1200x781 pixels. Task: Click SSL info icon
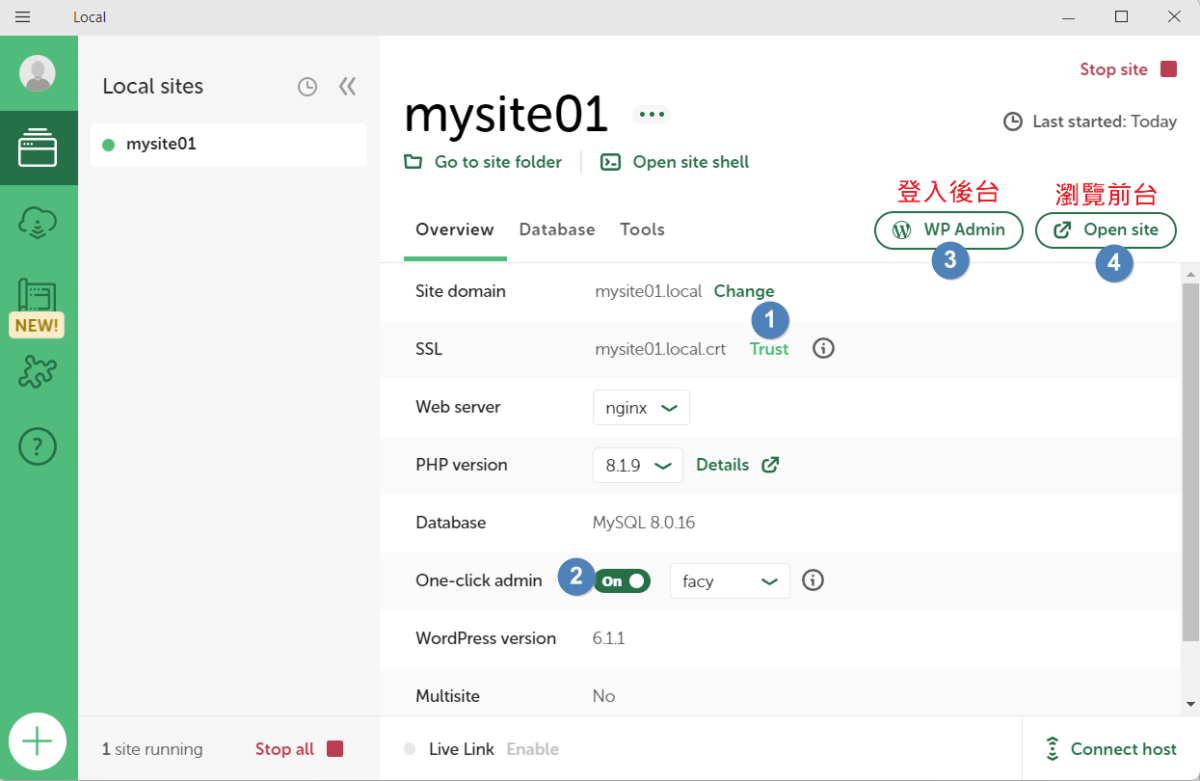(x=823, y=349)
